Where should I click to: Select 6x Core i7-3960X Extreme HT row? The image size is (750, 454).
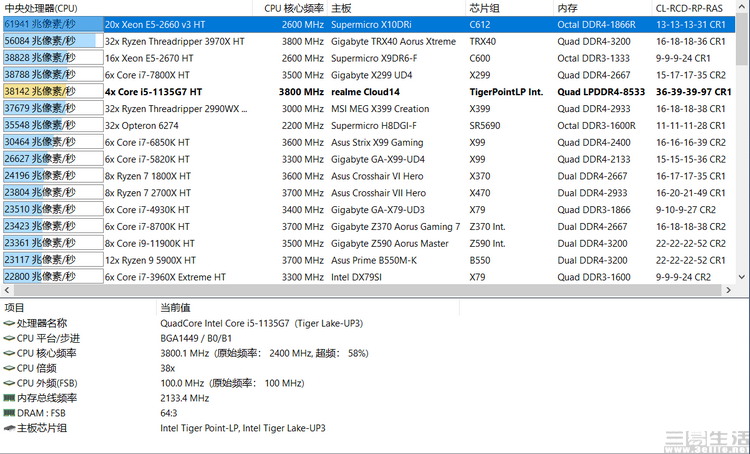coord(369,277)
